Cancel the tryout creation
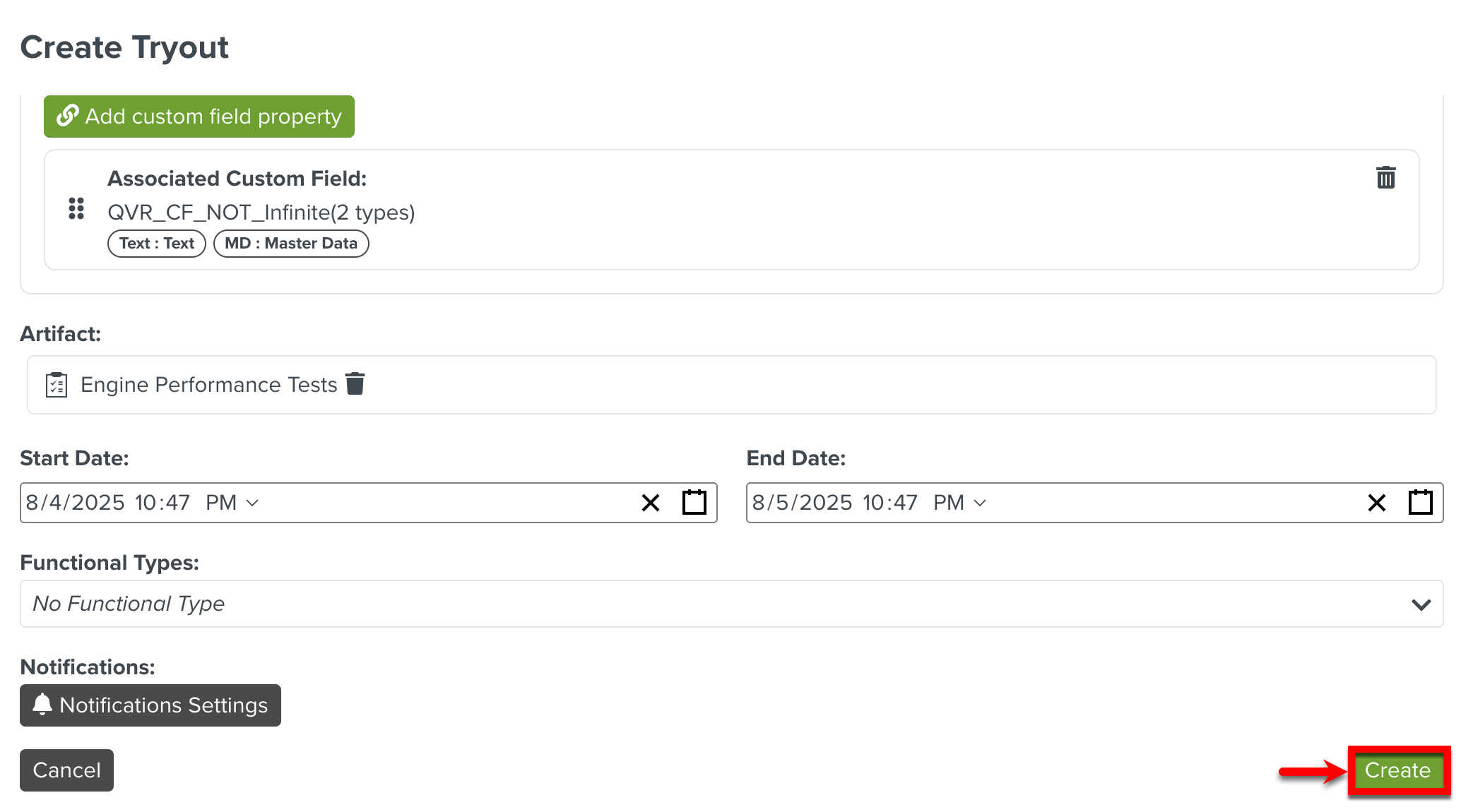This screenshot has height=812, width=1461. tap(66, 770)
